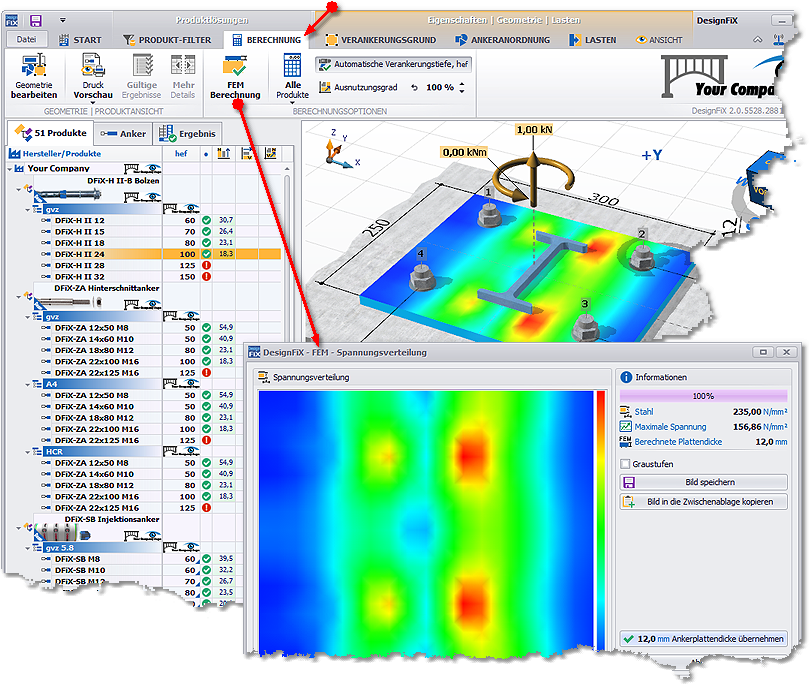Click Bild in die Zwischenablage kopieren

[x=704, y=502]
